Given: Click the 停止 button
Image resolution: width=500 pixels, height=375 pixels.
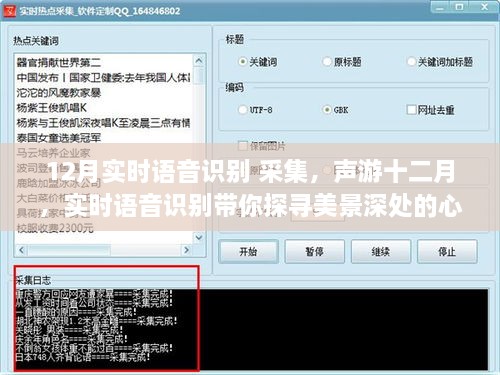Looking at the screenshot, I should click(447, 251).
